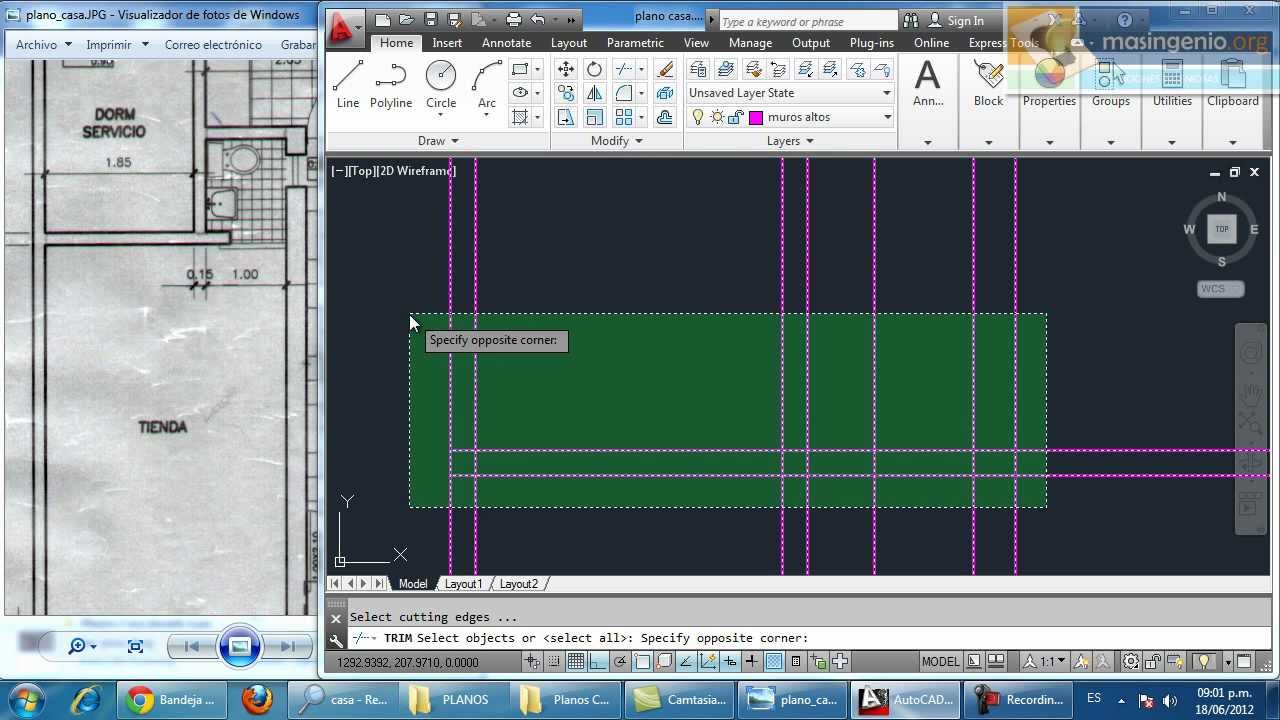
Task: Open the 'muros altos' layer dropdown
Action: [886, 117]
